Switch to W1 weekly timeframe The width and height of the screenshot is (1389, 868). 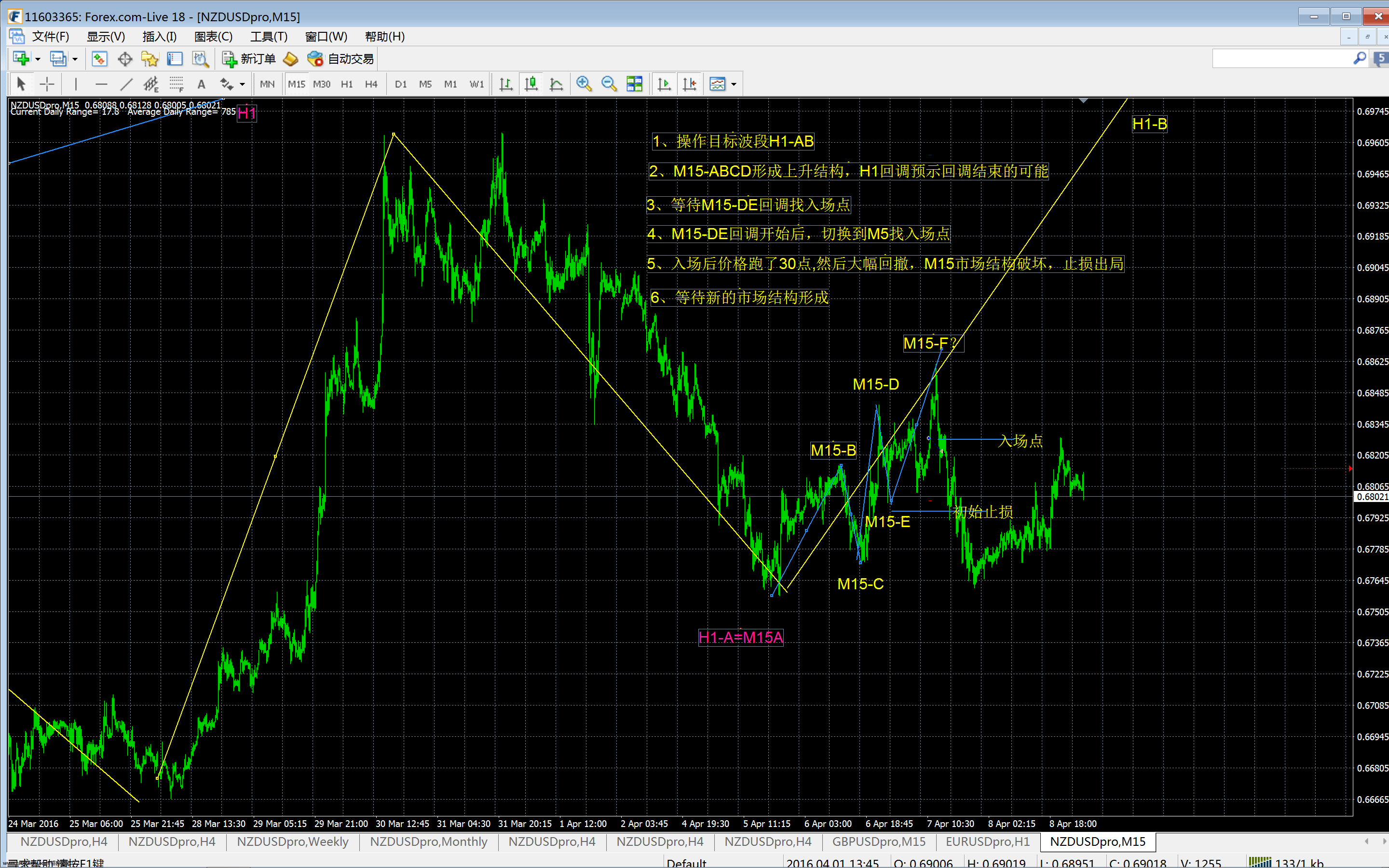477,84
